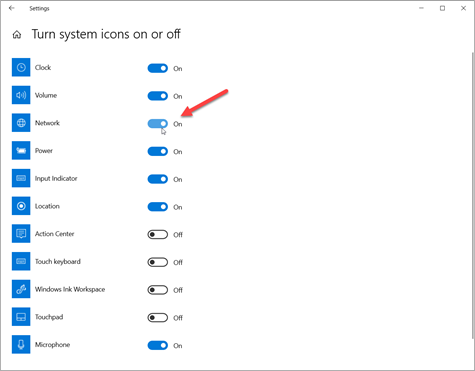Image resolution: width=475 pixels, height=371 pixels.
Task: Click the Settings window title text
Action: (x=39, y=8)
